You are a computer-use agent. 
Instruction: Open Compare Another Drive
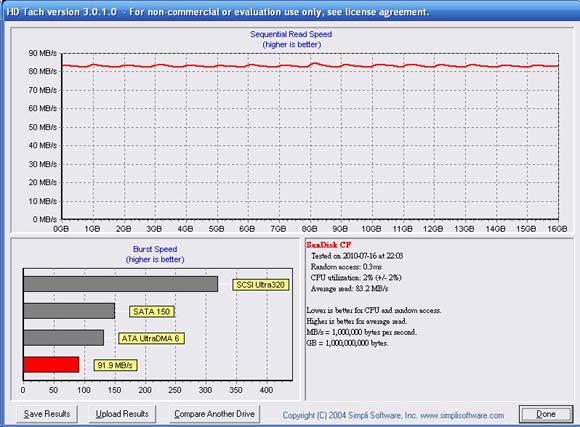click(214, 414)
